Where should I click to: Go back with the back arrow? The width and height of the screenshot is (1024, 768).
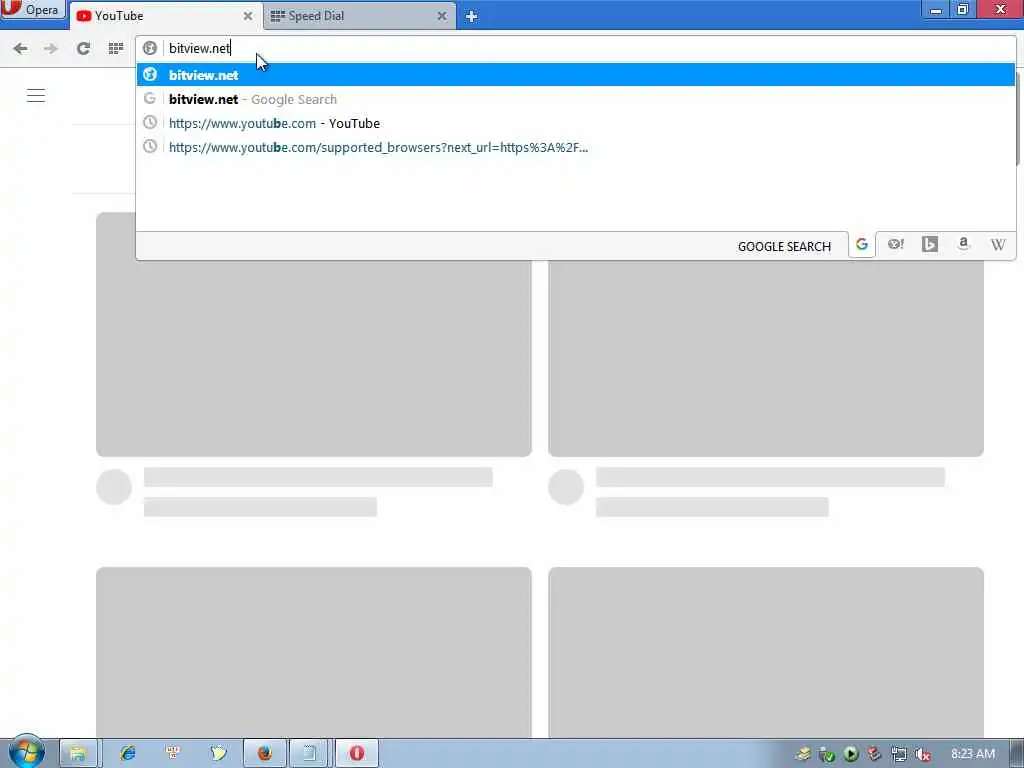(x=20, y=48)
